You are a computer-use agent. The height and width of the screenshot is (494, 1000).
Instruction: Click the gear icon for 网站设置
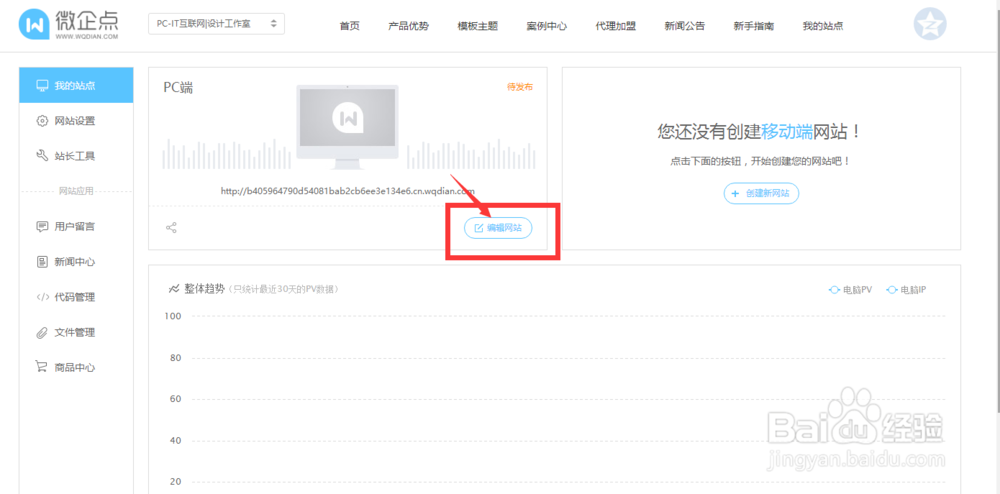(42, 121)
